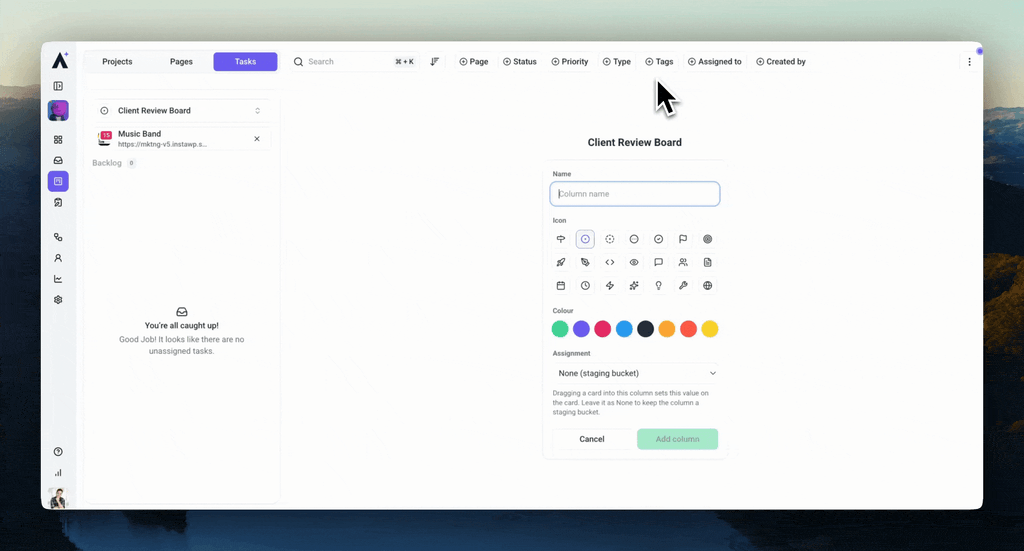Switch to the Pages tab
Image resolution: width=1024 pixels, height=551 pixels.
(181, 61)
